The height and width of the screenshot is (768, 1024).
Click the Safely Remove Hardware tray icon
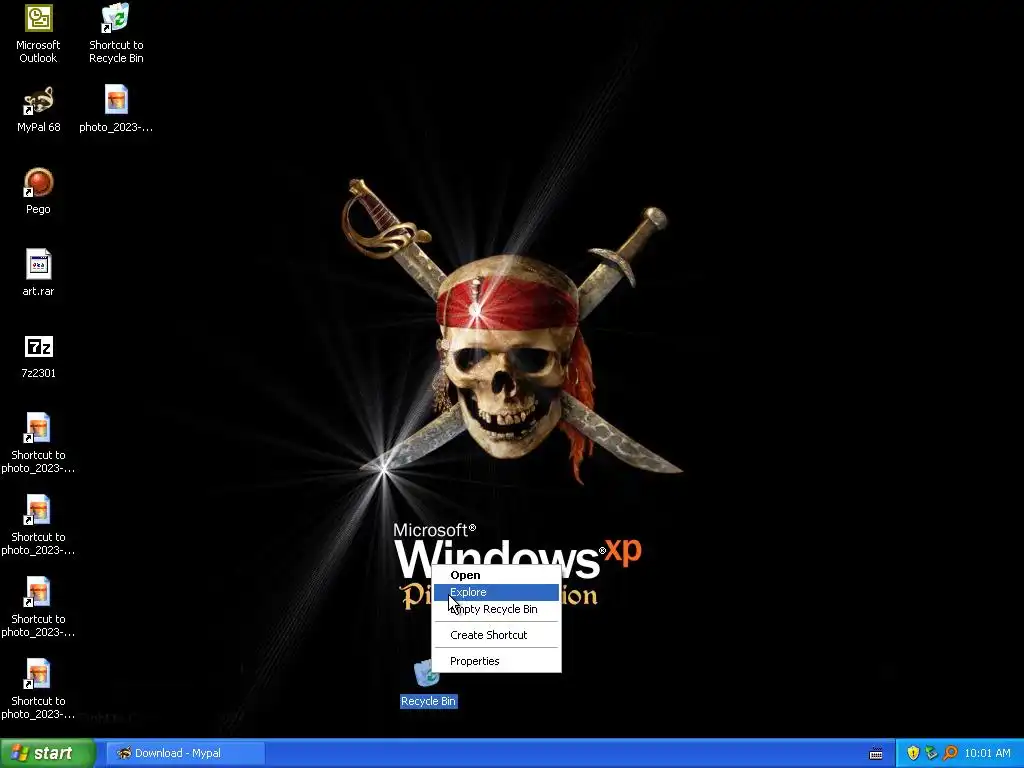[x=931, y=753]
